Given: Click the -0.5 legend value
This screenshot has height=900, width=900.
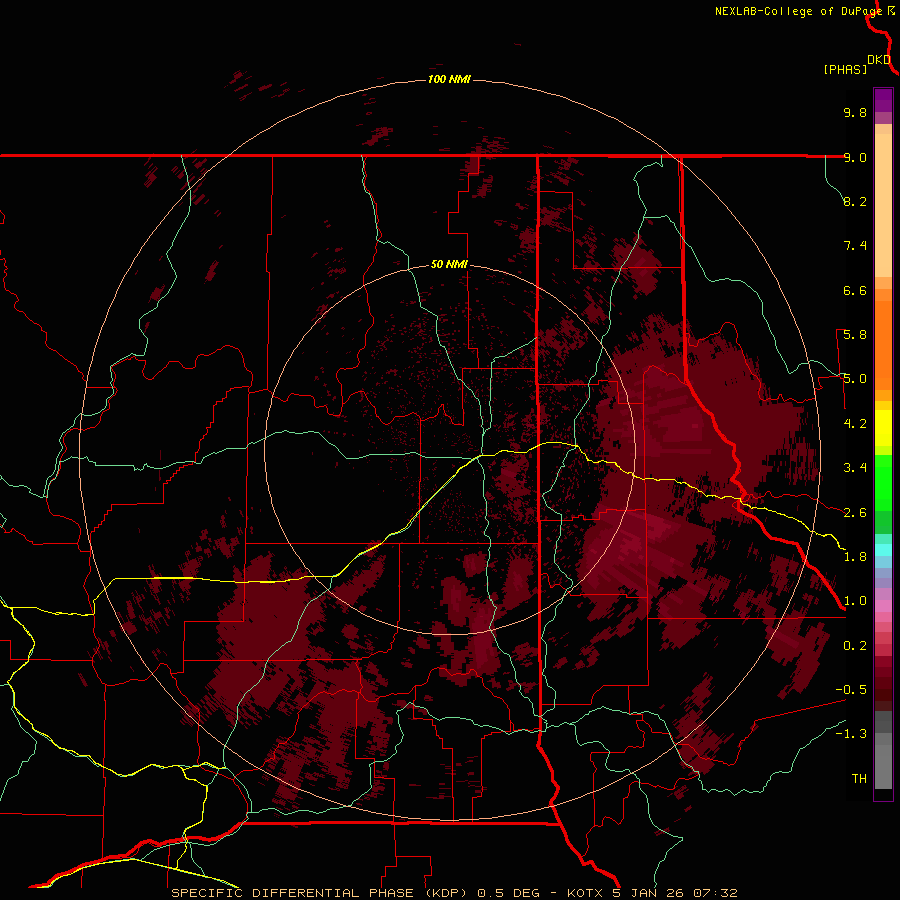Looking at the screenshot, I should 851,690.
